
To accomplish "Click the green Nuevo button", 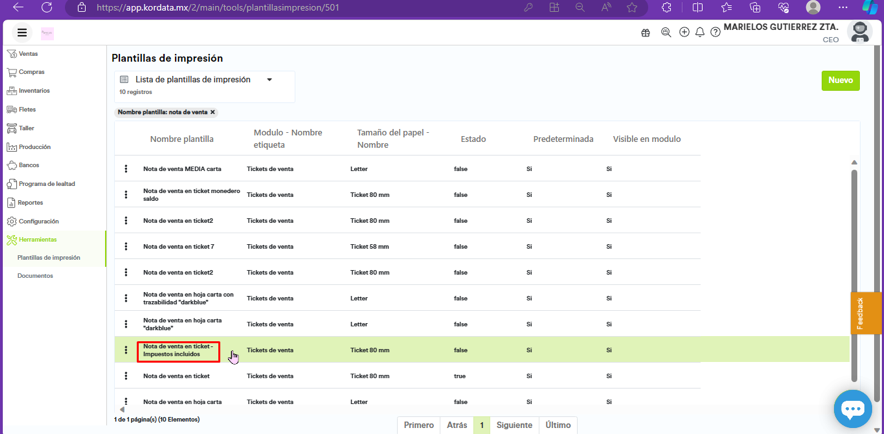I will (840, 80).
